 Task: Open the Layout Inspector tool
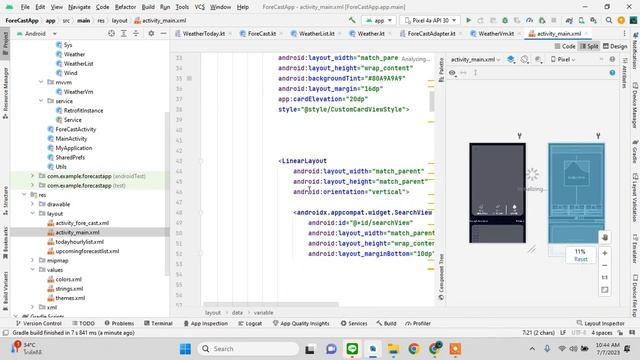pyautogui.click(x=600, y=323)
